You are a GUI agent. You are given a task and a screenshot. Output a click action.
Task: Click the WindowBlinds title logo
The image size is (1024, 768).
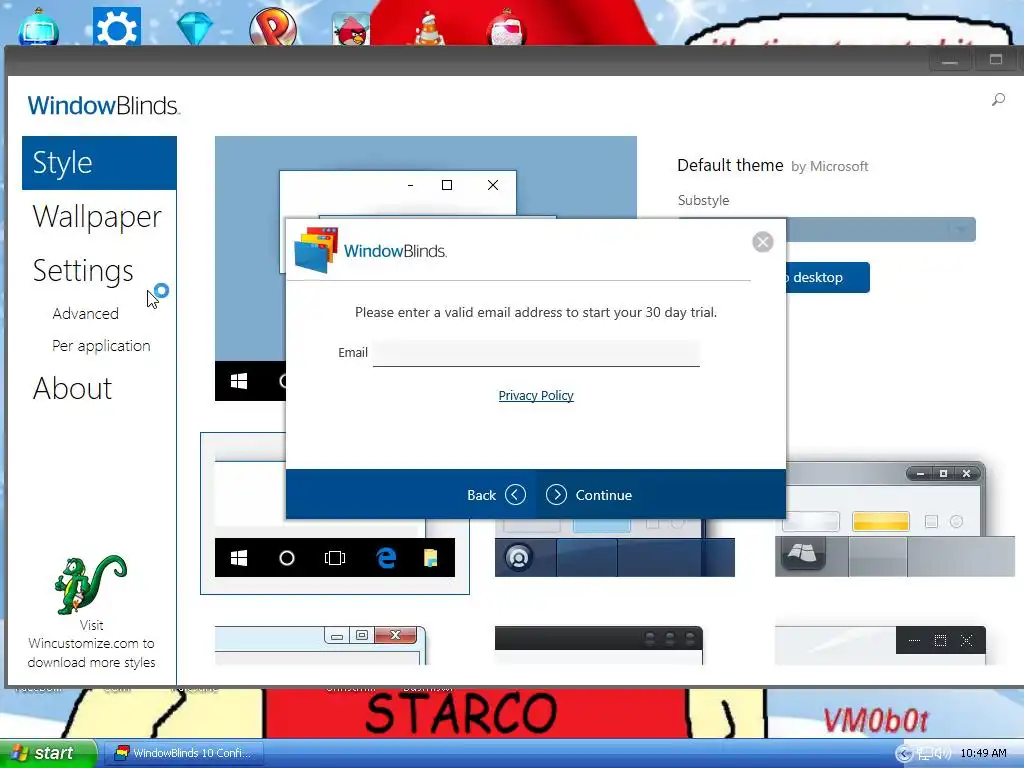click(x=103, y=105)
